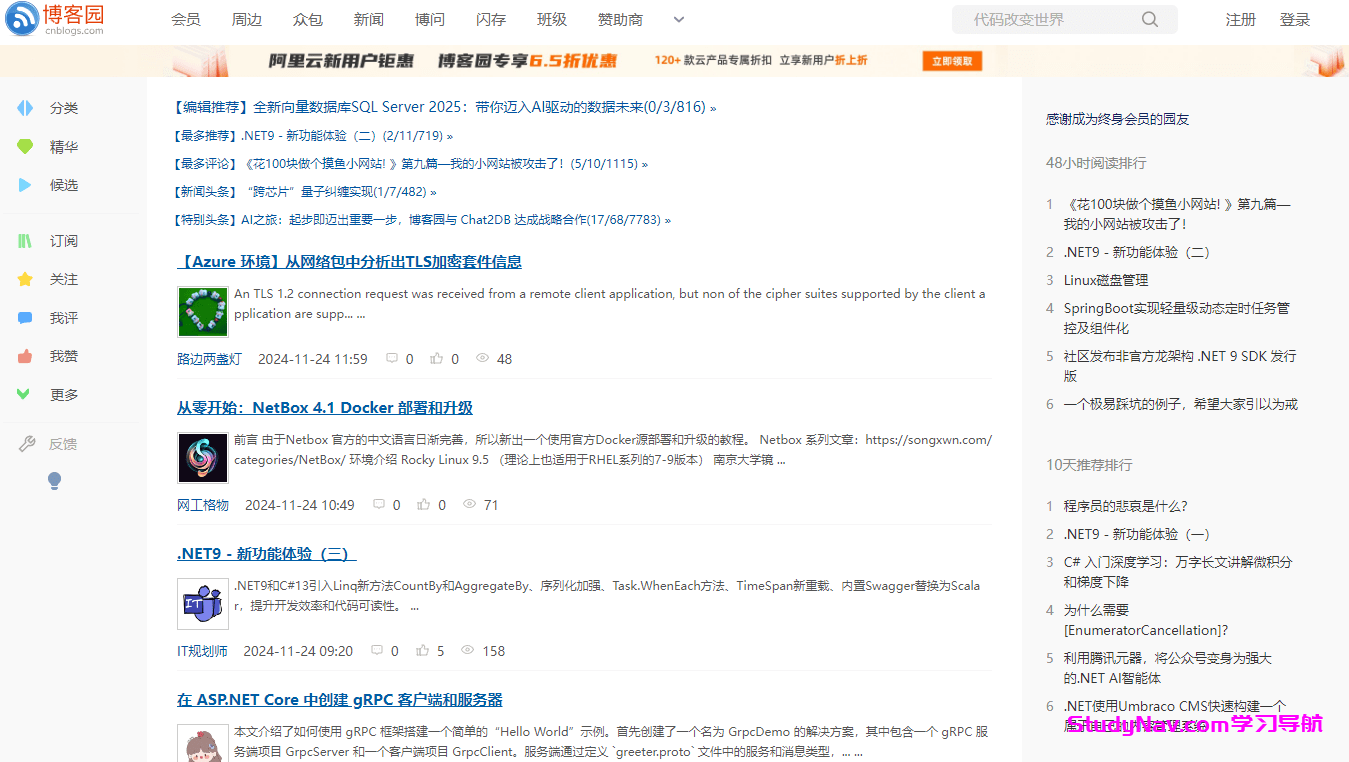
Task: Click the 登录 link
Action: pyautogui.click(x=1294, y=19)
